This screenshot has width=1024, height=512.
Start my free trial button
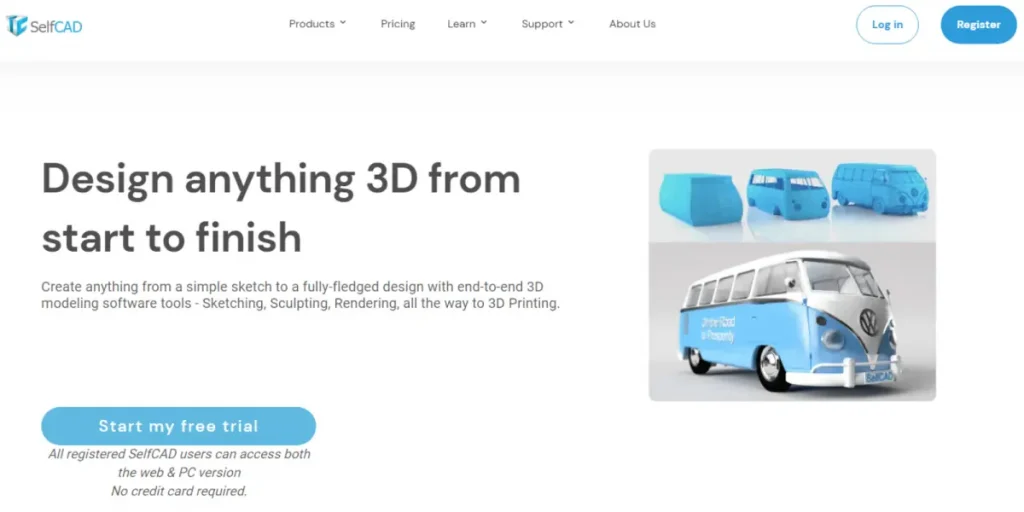click(178, 426)
